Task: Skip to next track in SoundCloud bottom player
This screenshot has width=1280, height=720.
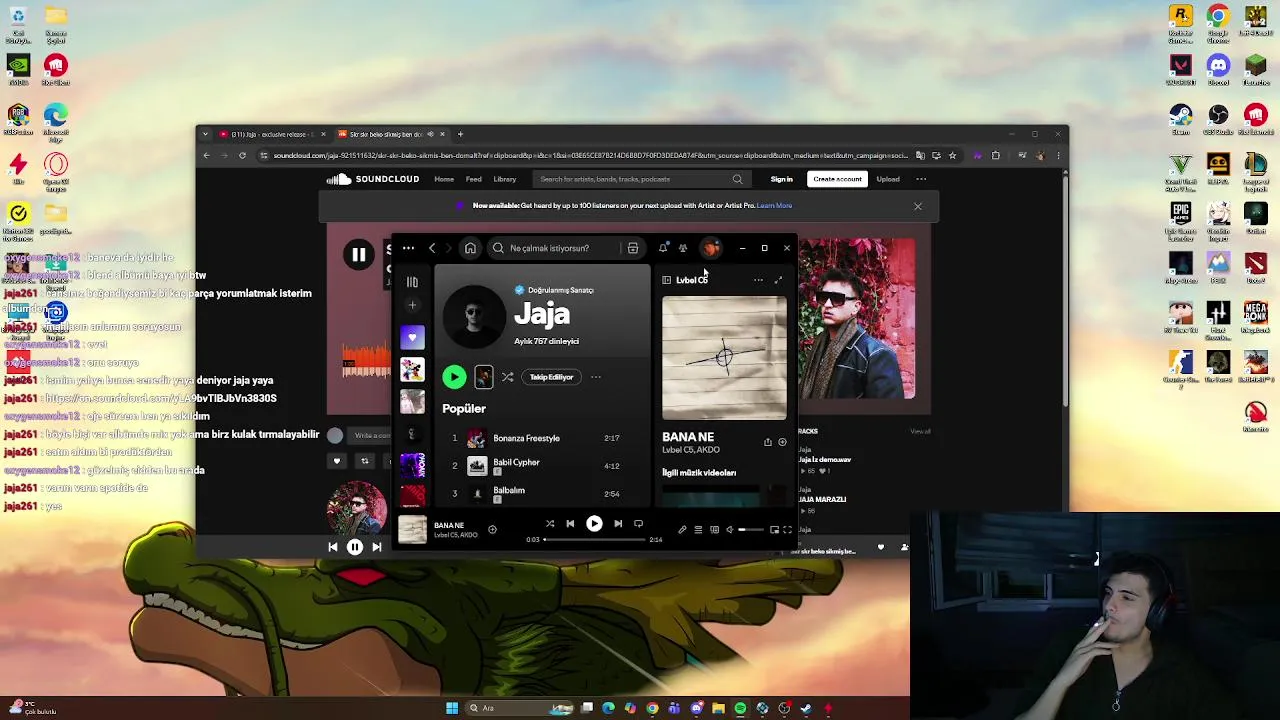Action: point(377,547)
